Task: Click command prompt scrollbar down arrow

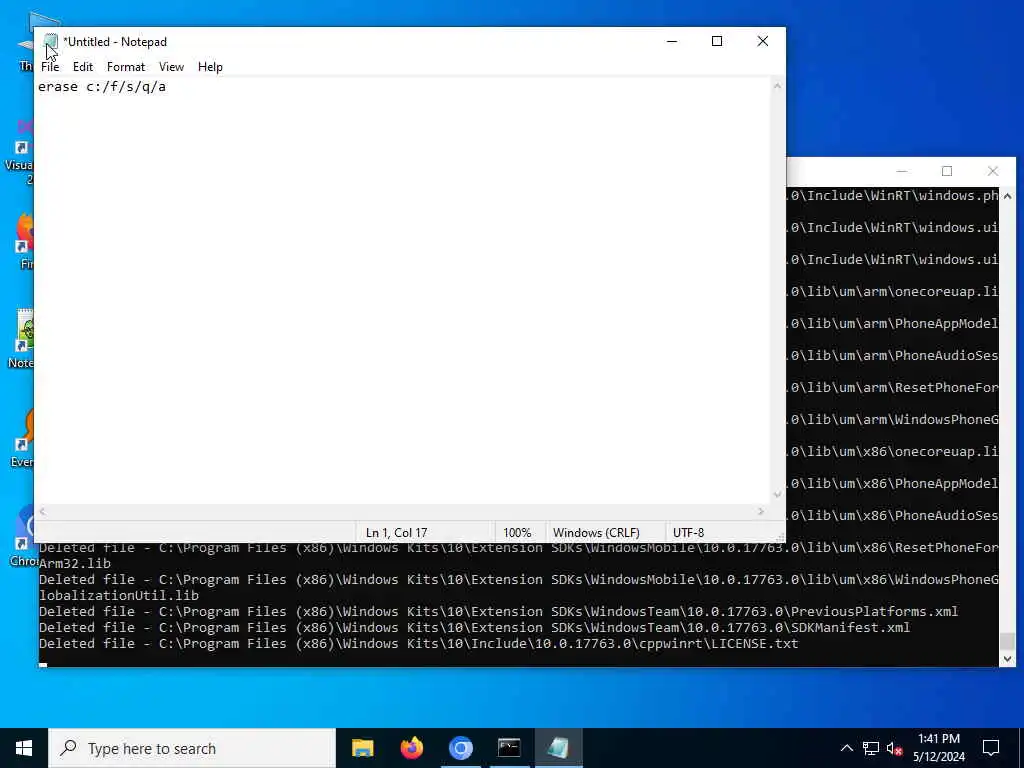Action: coord(1007,659)
